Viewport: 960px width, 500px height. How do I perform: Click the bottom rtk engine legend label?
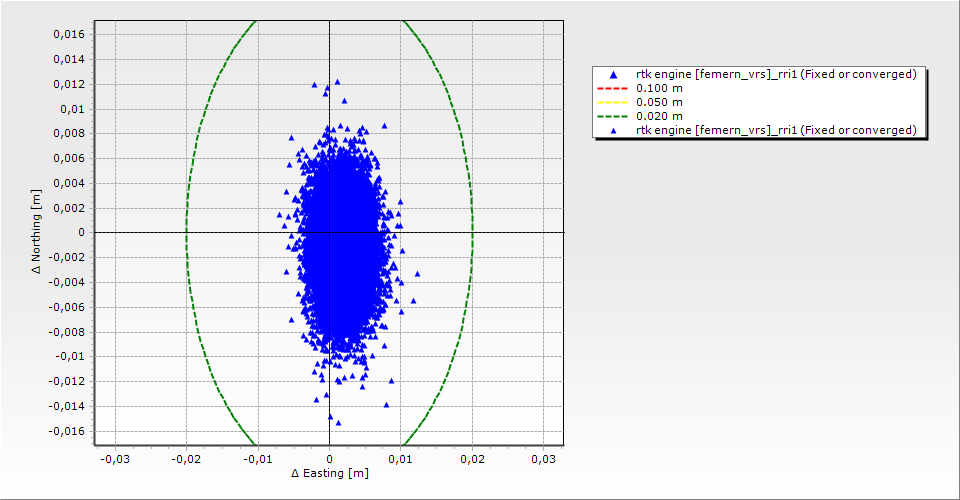[x=776, y=131]
